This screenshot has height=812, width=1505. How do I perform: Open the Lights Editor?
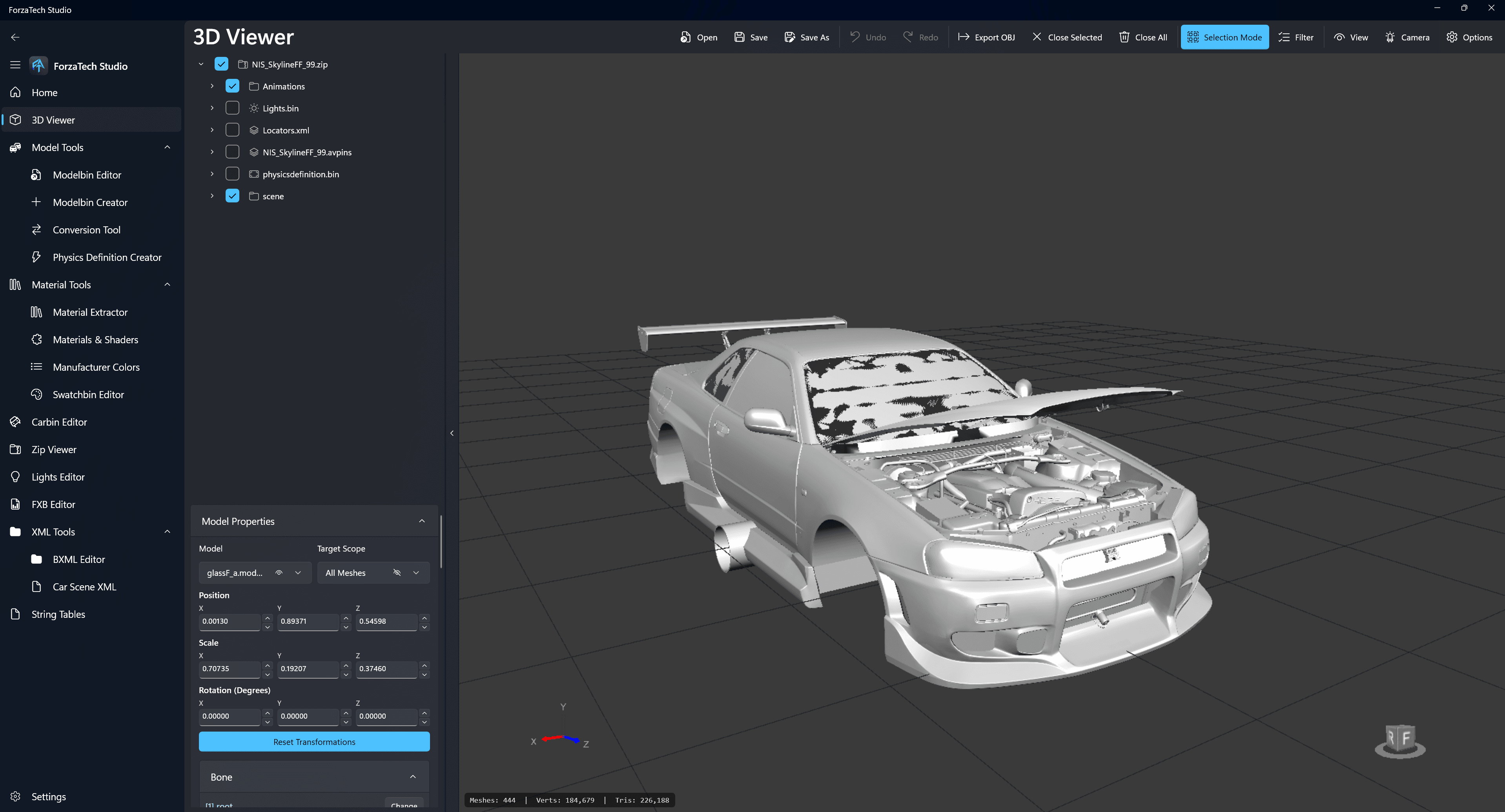tap(91, 477)
